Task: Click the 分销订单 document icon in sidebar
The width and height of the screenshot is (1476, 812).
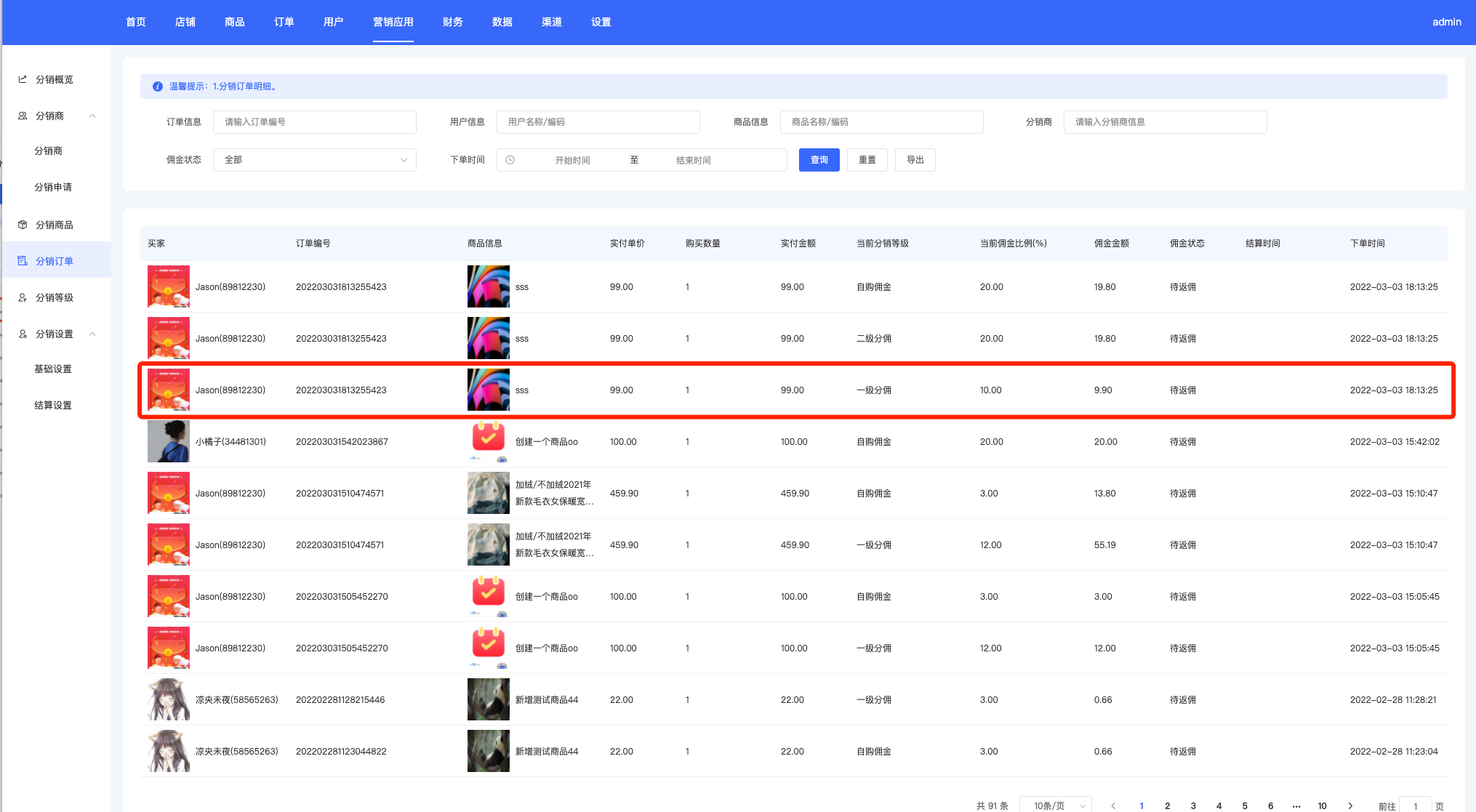Action: tap(23, 261)
